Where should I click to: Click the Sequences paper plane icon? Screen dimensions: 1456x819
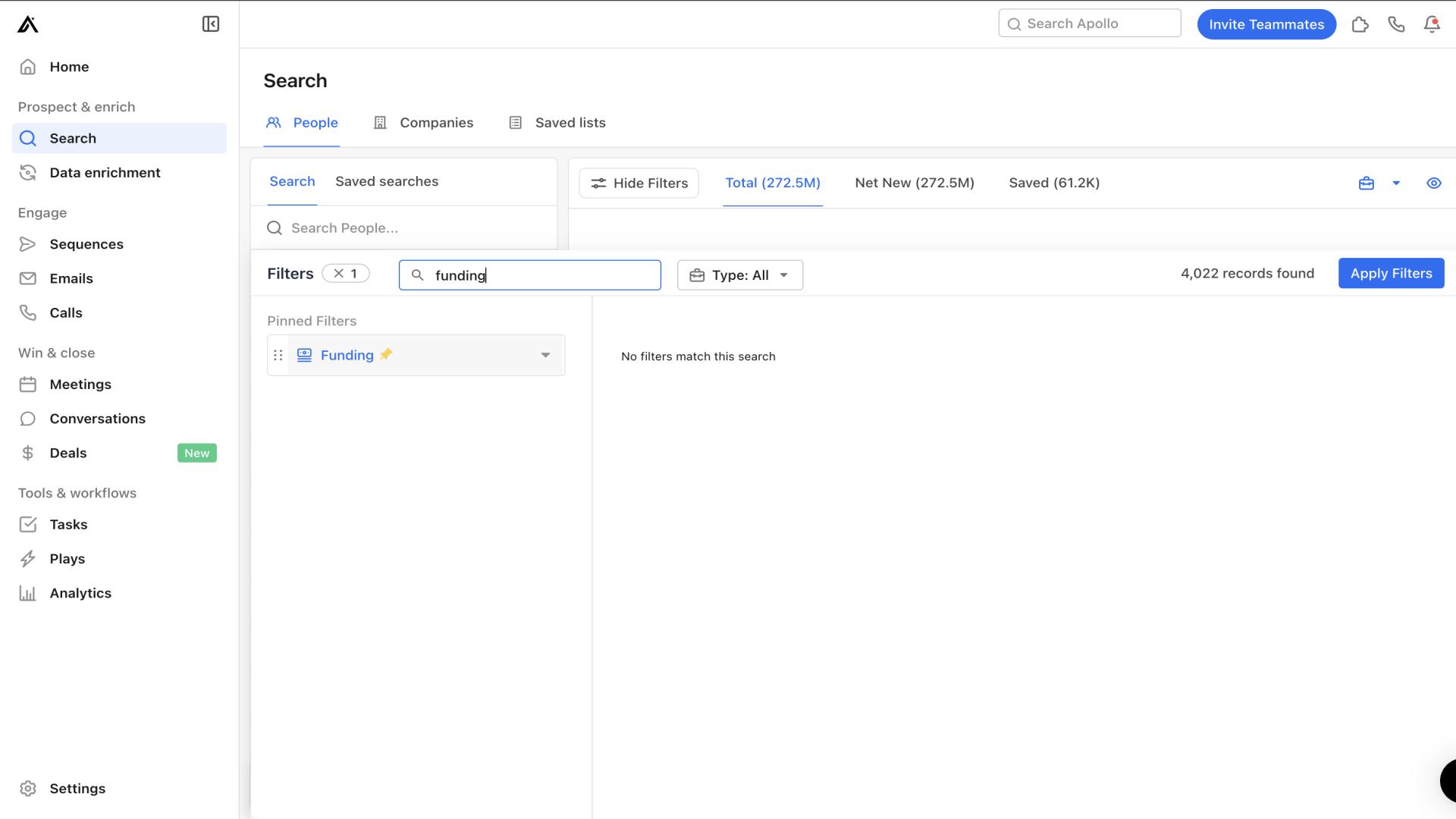(x=28, y=244)
